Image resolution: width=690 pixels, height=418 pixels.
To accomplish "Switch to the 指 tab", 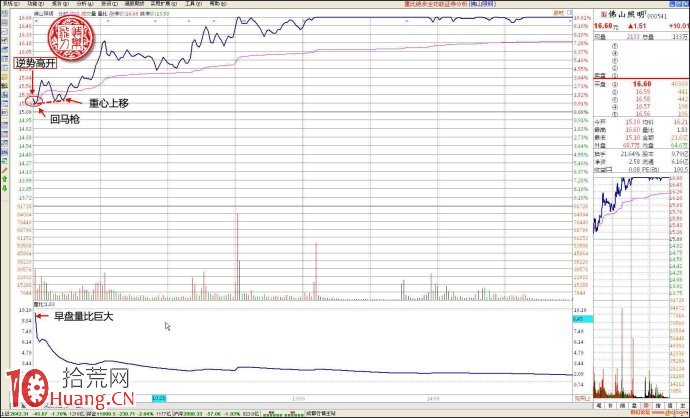I will (658, 406).
